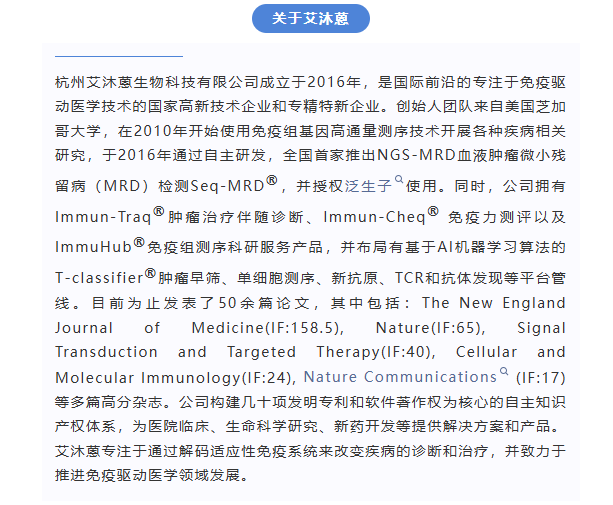The height and width of the screenshot is (505, 613).
Task: Click the text Immun-Traq
Action: (x=103, y=217)
